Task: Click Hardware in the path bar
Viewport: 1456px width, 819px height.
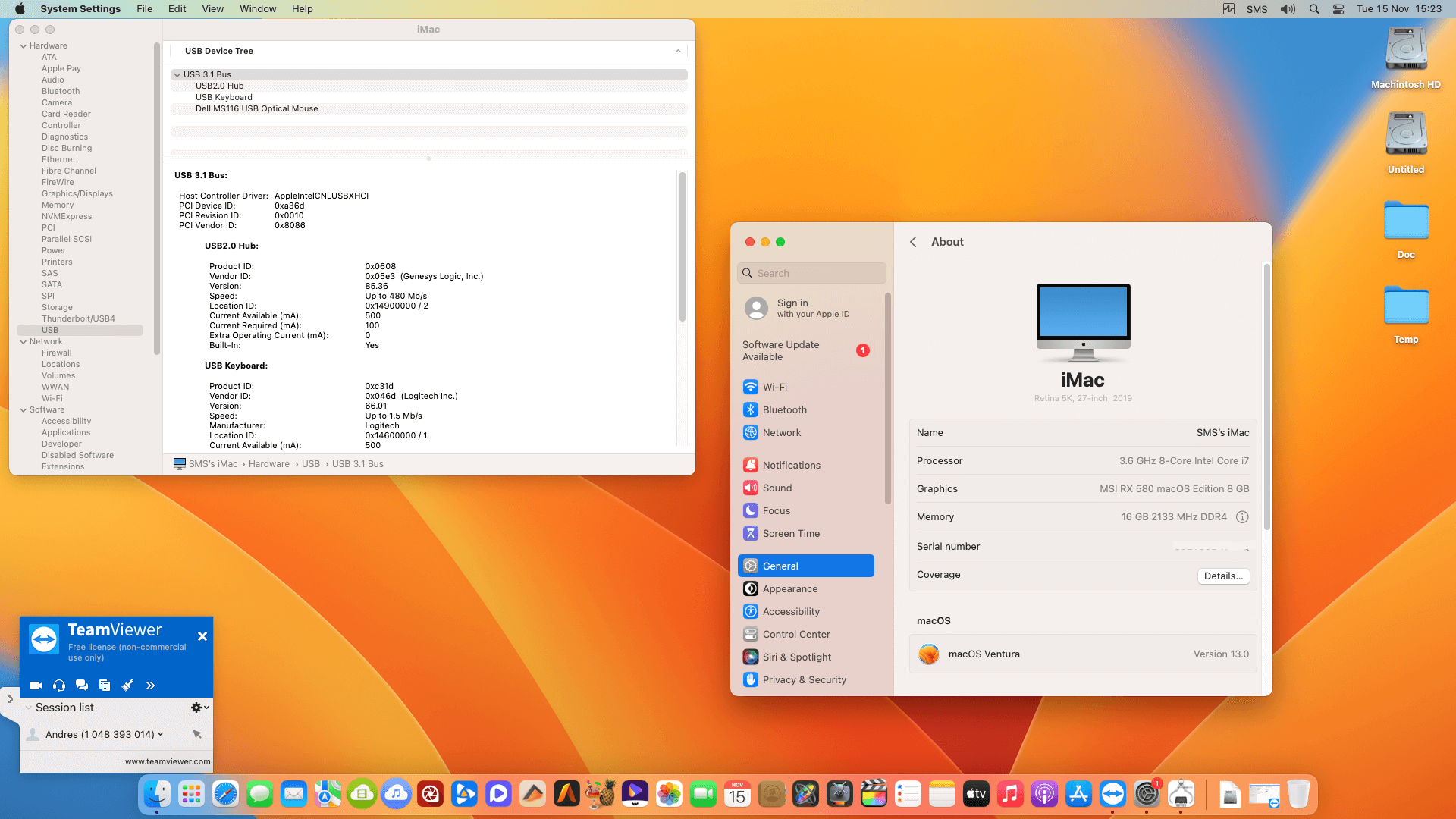Action: [269, 464]
